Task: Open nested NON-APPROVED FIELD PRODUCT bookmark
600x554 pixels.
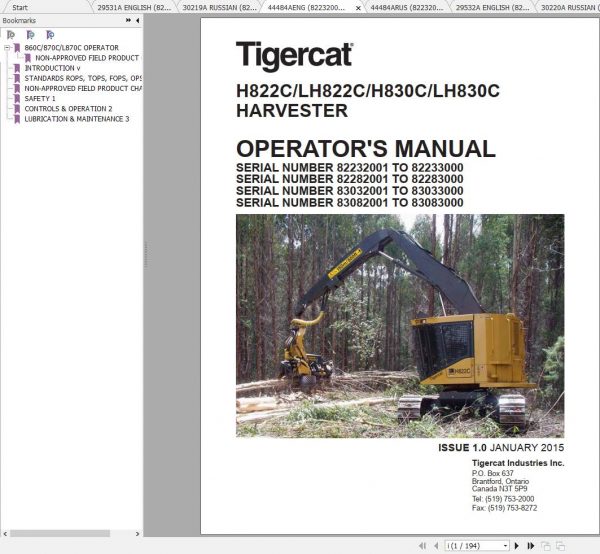Action: pos(87,58)
